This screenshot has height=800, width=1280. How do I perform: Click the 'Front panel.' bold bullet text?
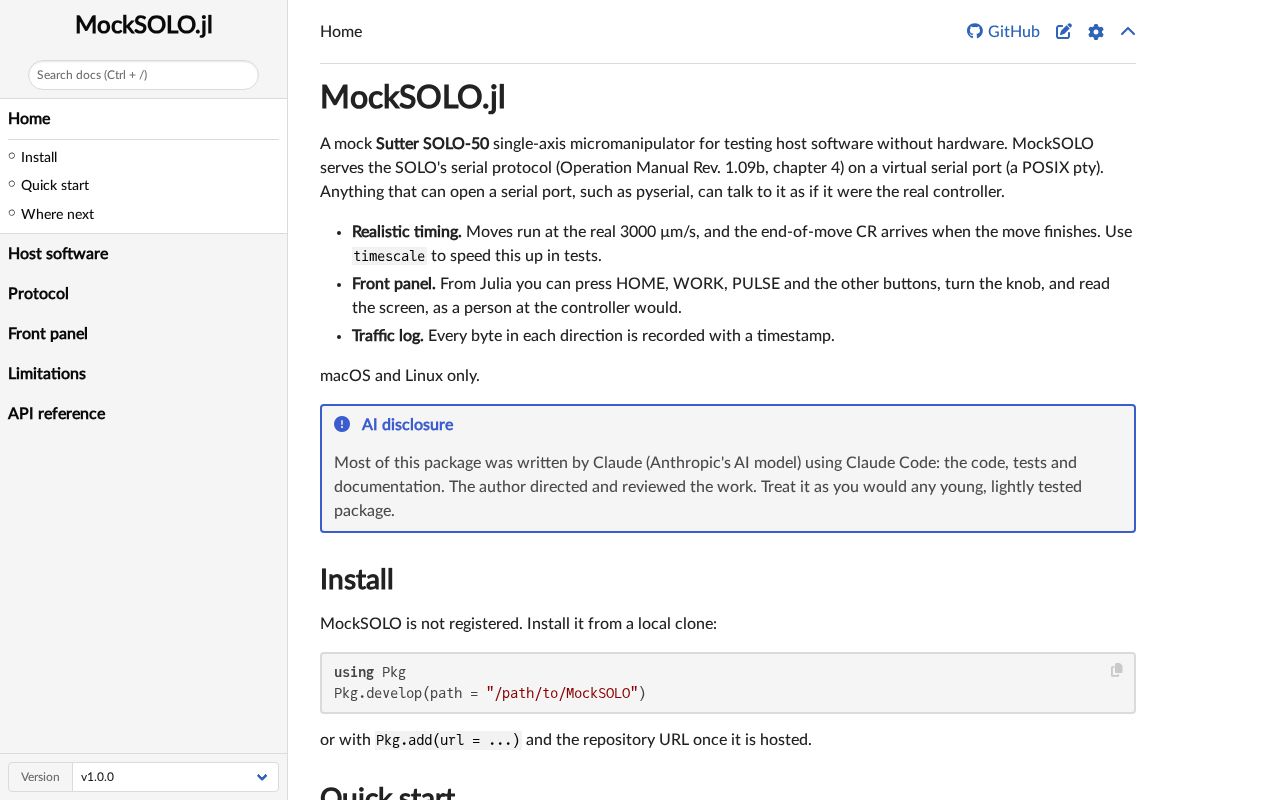click(394, 283)
